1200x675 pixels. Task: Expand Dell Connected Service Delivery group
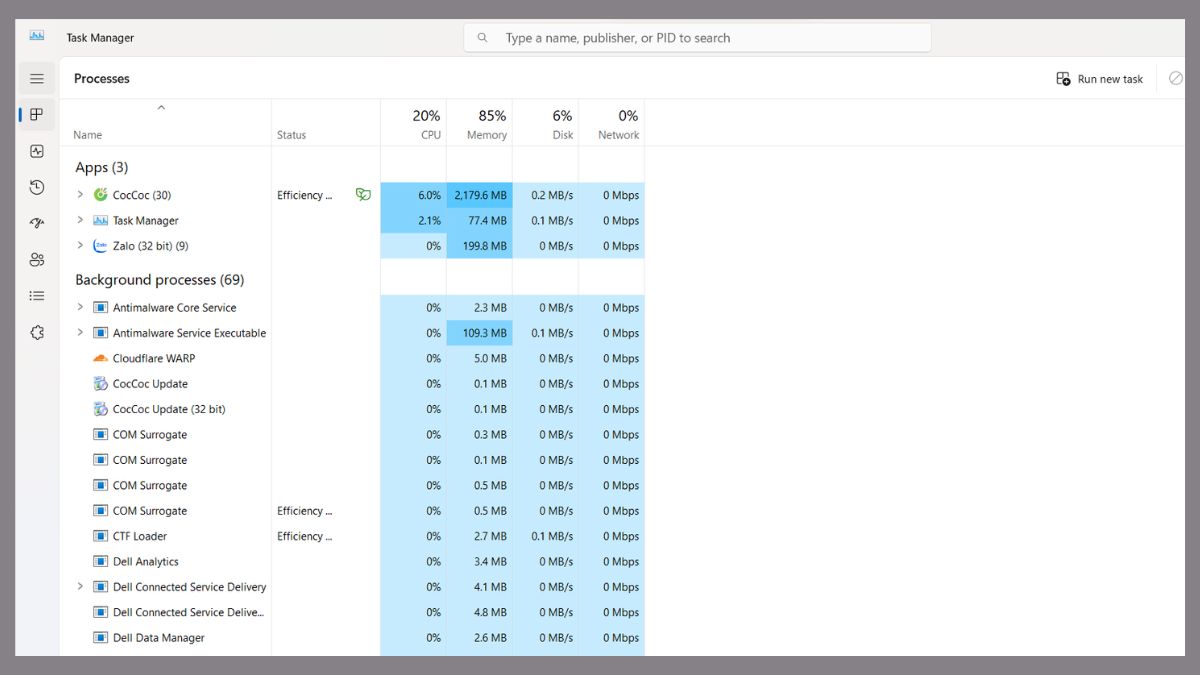point(80,587)
